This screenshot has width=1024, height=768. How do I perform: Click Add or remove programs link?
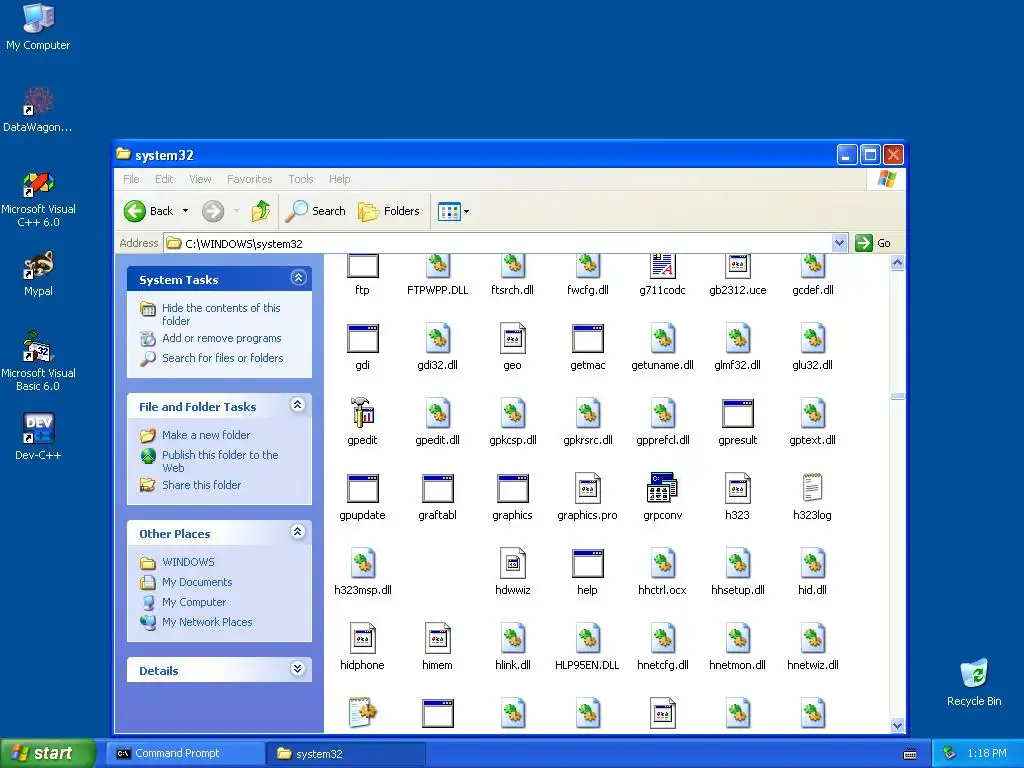tap(222, 338)
